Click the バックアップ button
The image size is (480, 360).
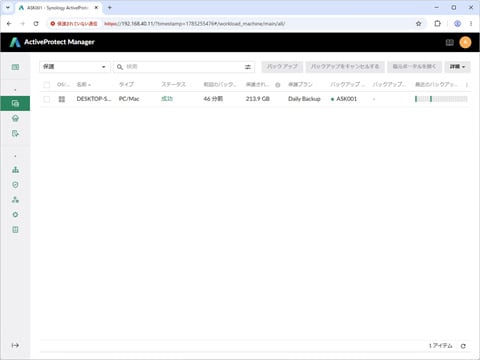pyautogui.click(x=282, y=67)
